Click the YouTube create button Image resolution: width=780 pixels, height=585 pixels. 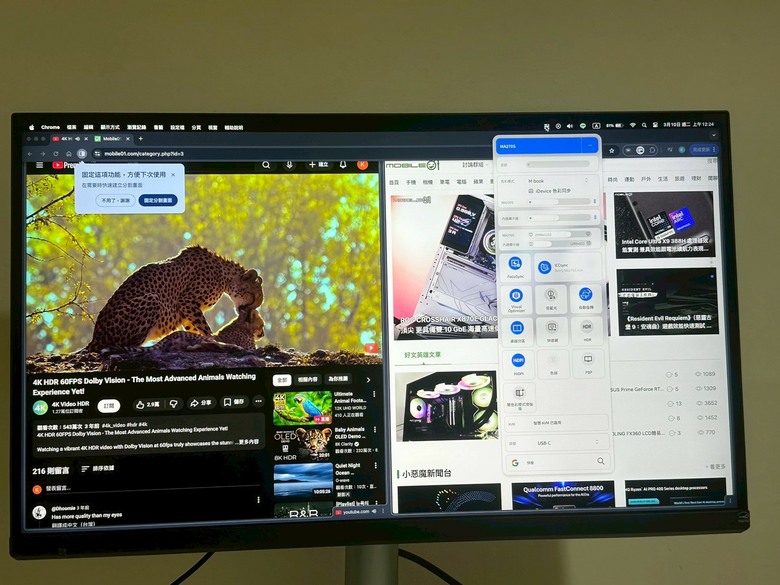click(318, 164)
